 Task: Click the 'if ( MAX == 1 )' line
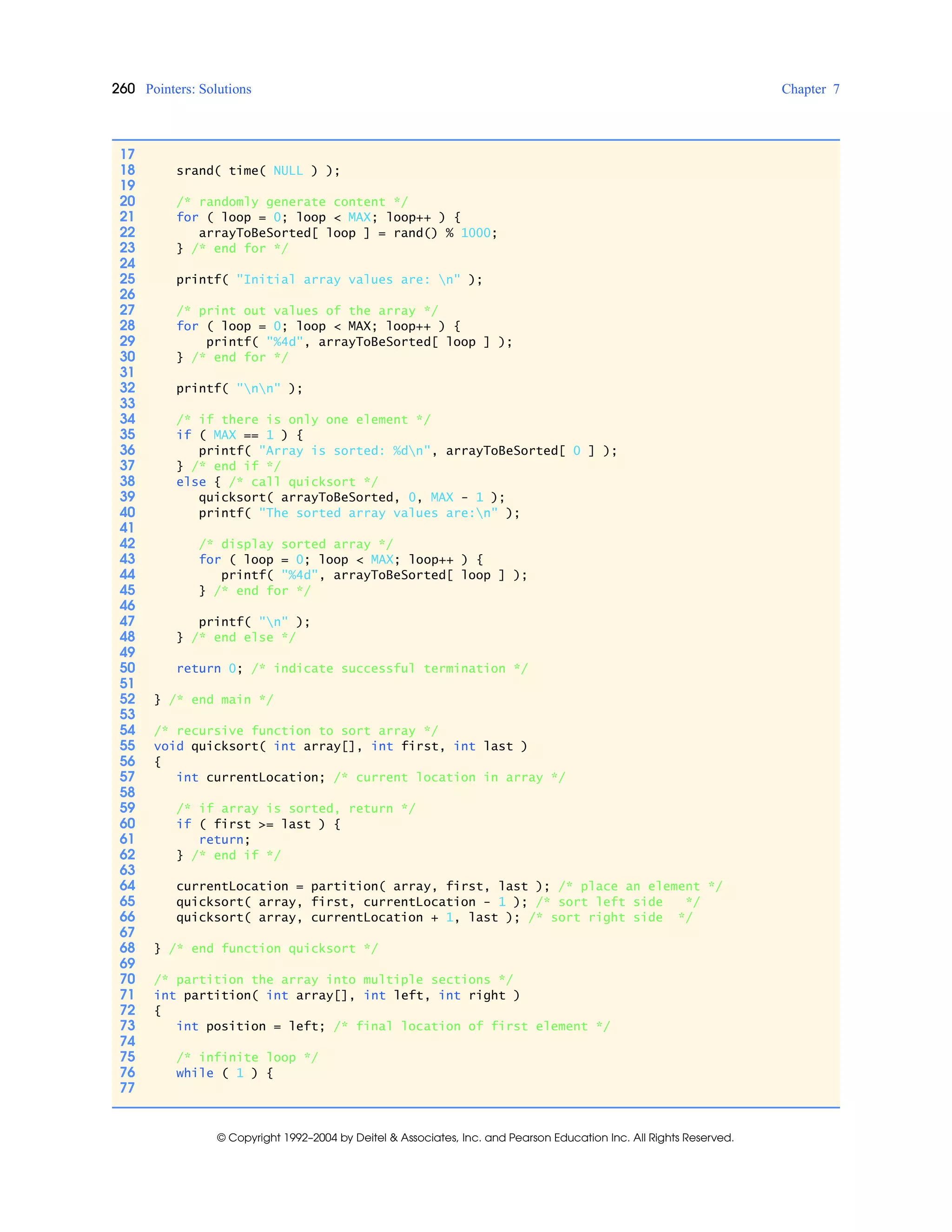pos(239,435)
